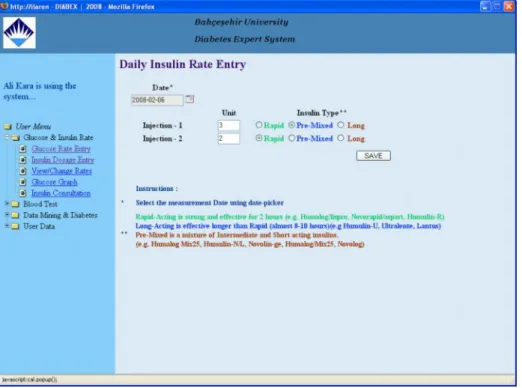The height and width of the screenshot is (388, 522).
Task: Open the calendar date-picker icon
Action: click(189, 99)
